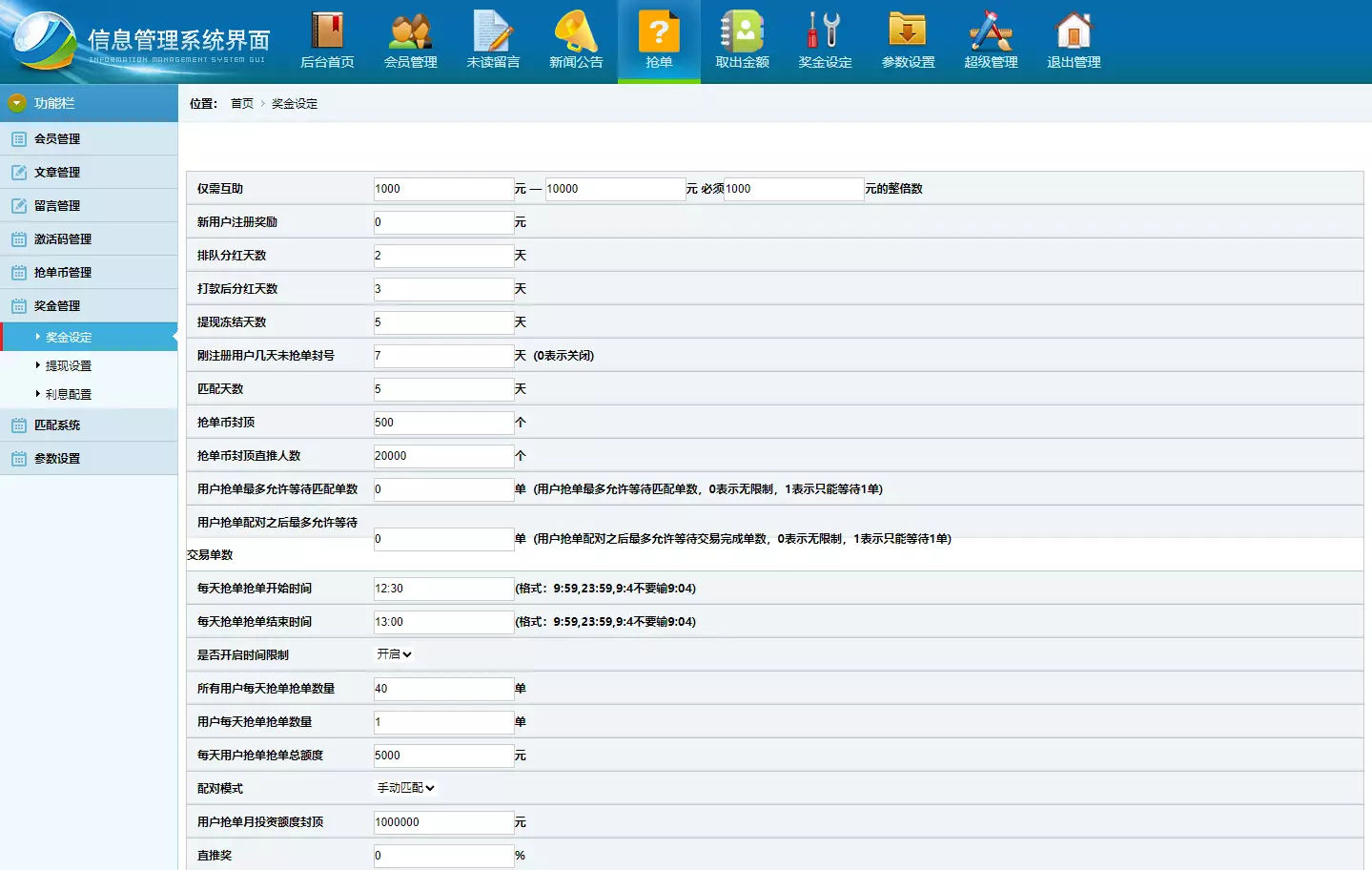
Task: Click the 参数设置 download folder icon
Action: click(x=908, y=32)
